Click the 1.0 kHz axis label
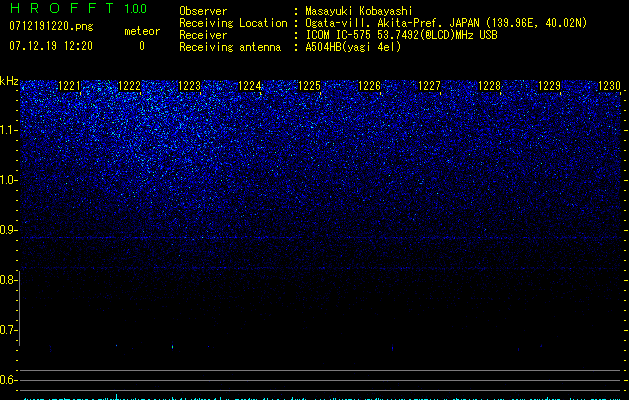Viewport: 629px width, 400px height. tap(9, 180)
